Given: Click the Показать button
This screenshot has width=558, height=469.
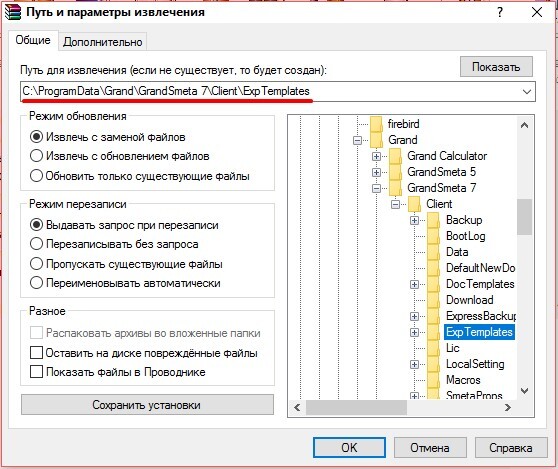Looking at the screenshot, I should coord(496,67).
